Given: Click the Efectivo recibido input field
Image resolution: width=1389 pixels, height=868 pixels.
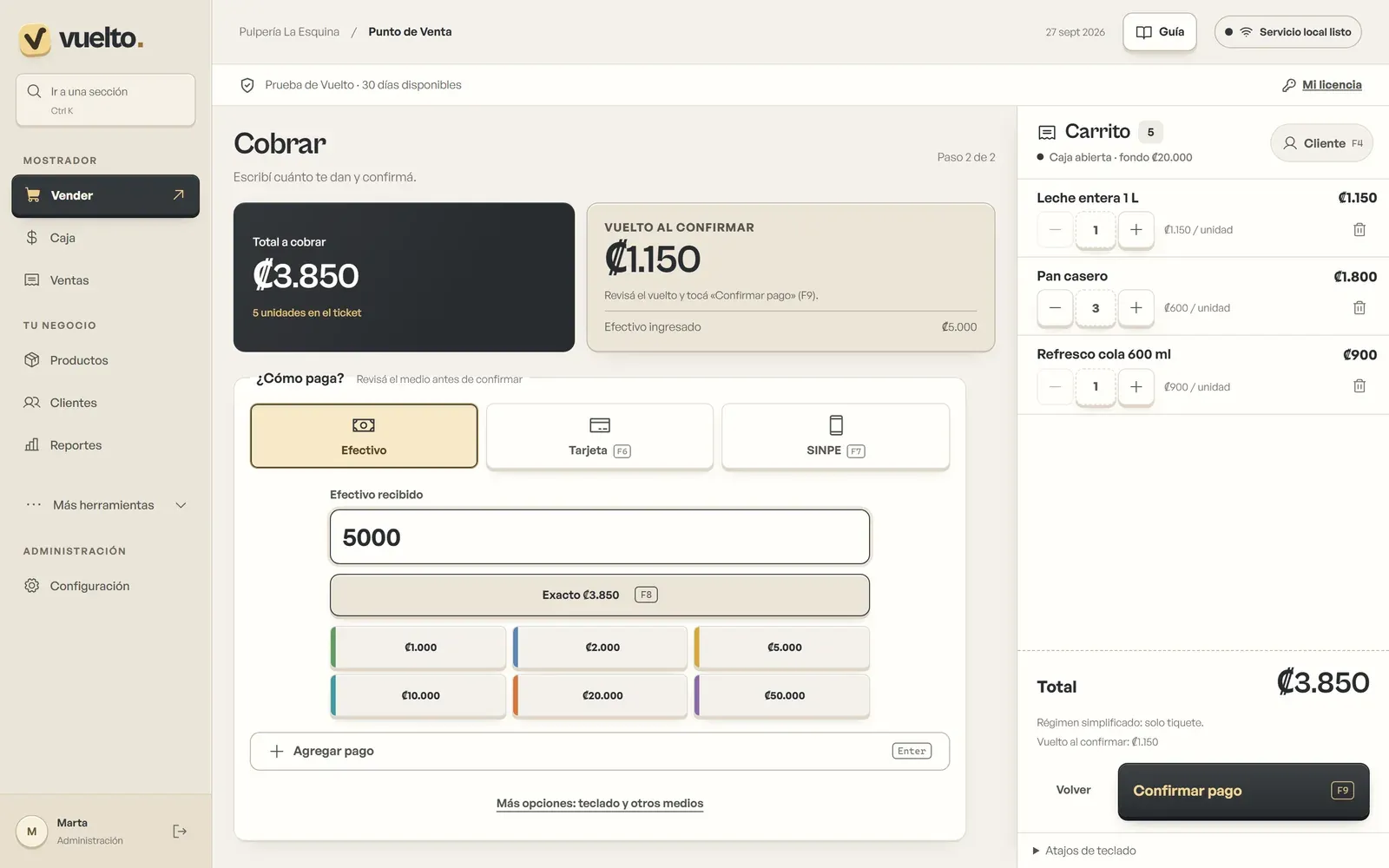Looking at the screenshot, I should [x=600, y=536].
